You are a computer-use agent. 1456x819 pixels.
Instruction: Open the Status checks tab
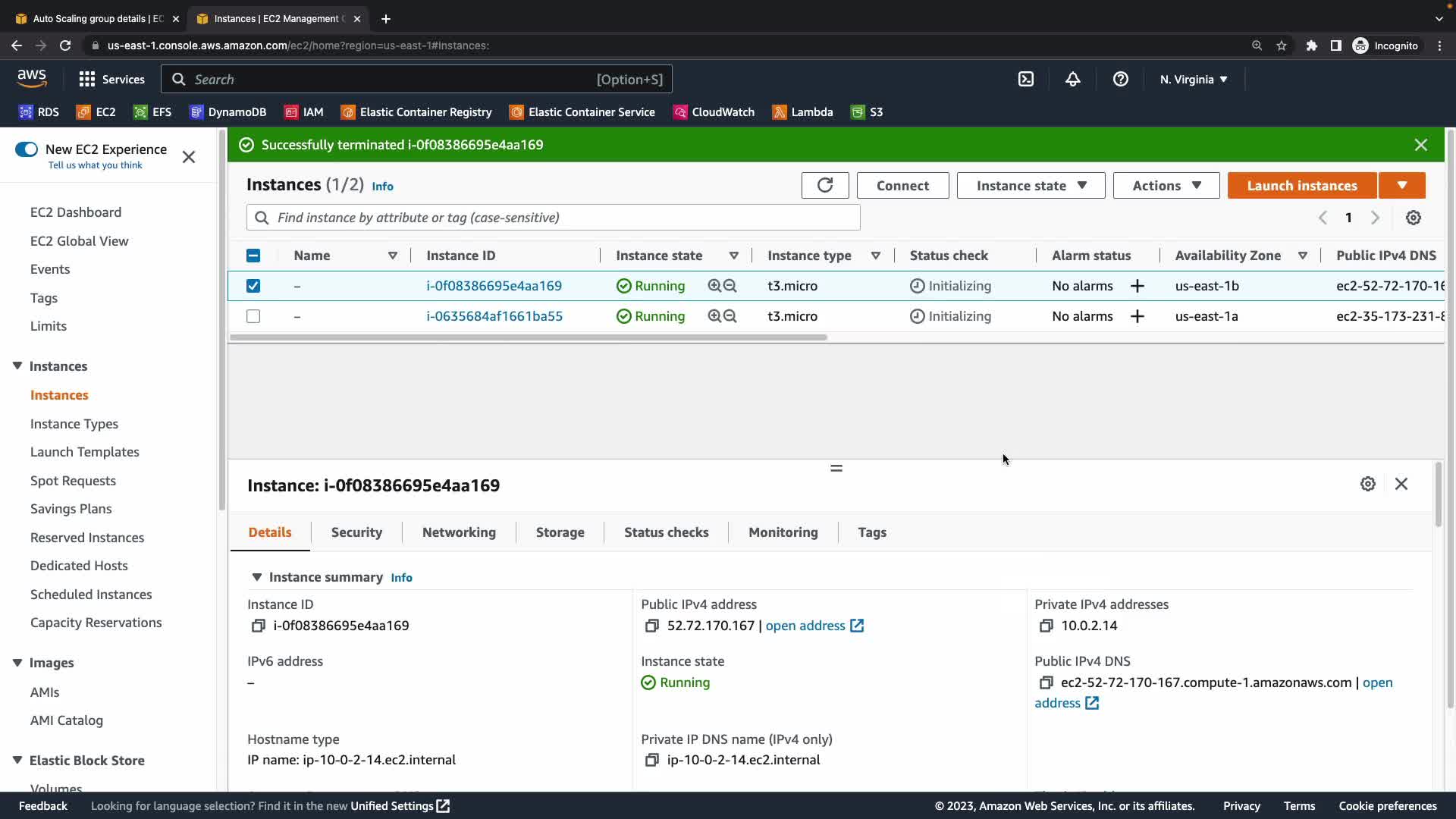click(666, 532)
